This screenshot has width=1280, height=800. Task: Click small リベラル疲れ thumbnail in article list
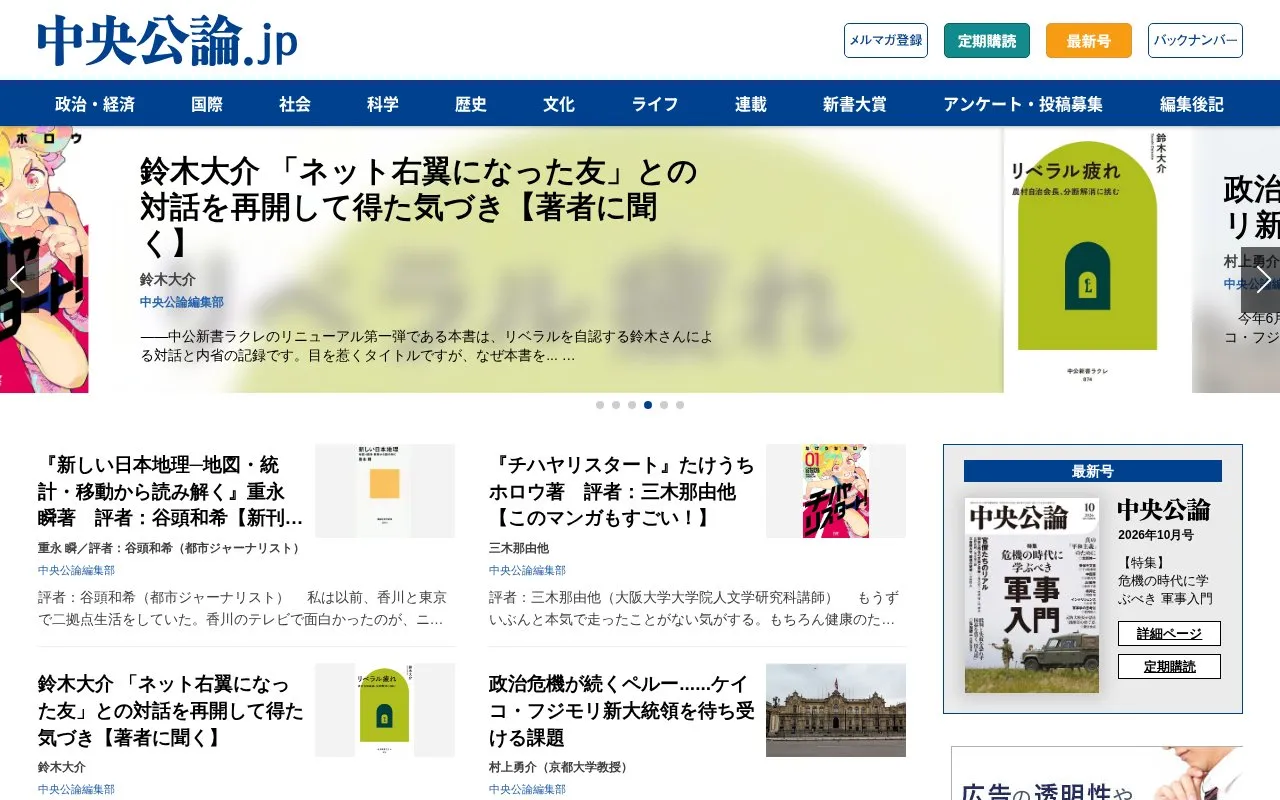[x=385, y=710]
